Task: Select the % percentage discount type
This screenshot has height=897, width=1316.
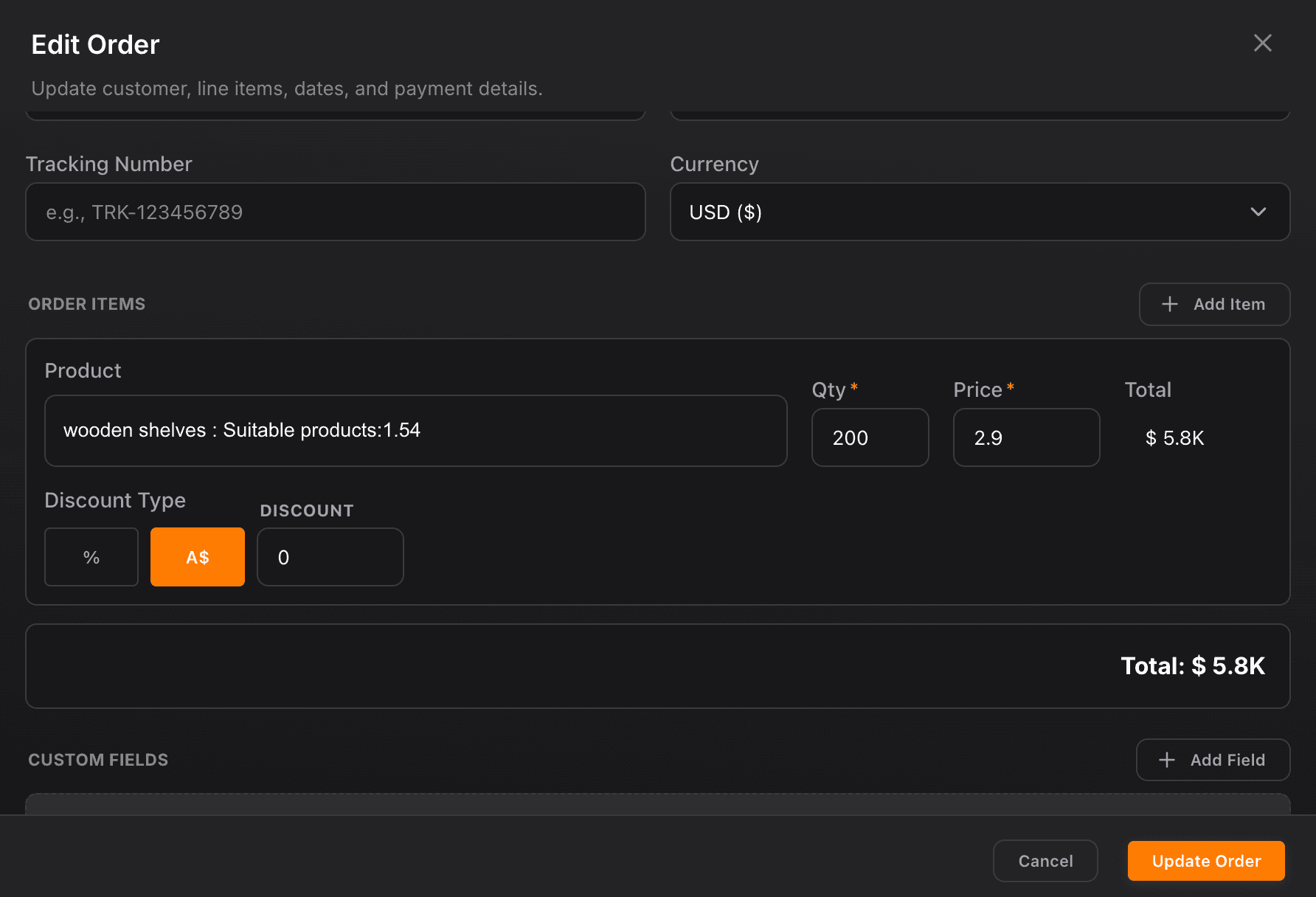Action: click(x=91, y=557)
